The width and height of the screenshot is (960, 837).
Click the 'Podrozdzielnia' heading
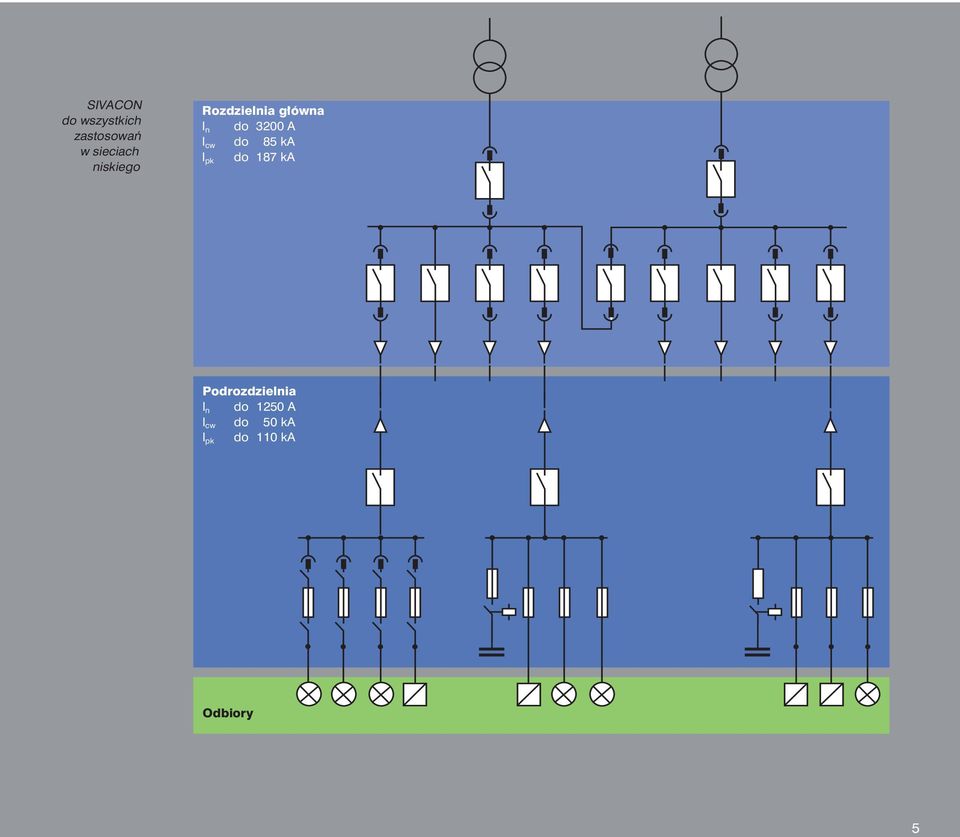[x=249, y=391]
